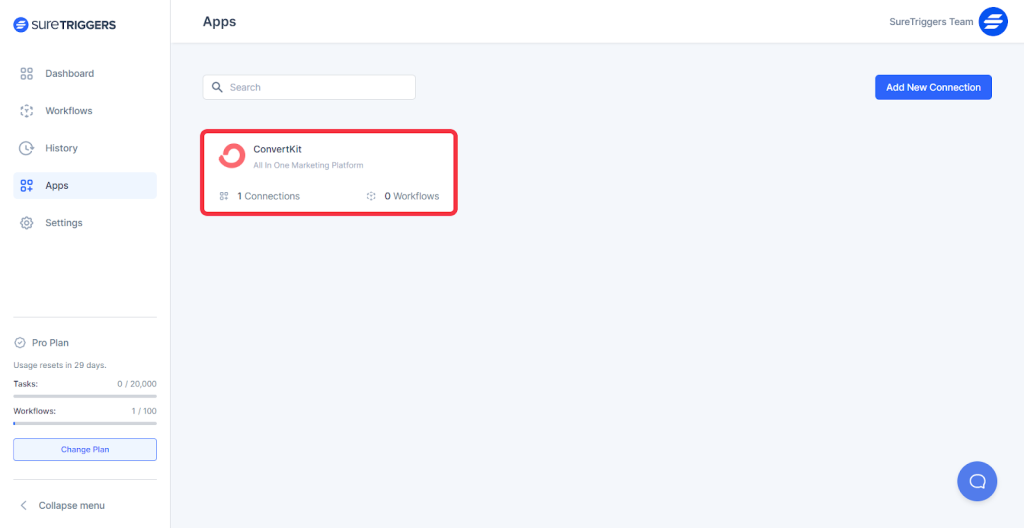The image size is (1024, 528).
Task: Click the search magnifier icon
Action: (217, 88)
